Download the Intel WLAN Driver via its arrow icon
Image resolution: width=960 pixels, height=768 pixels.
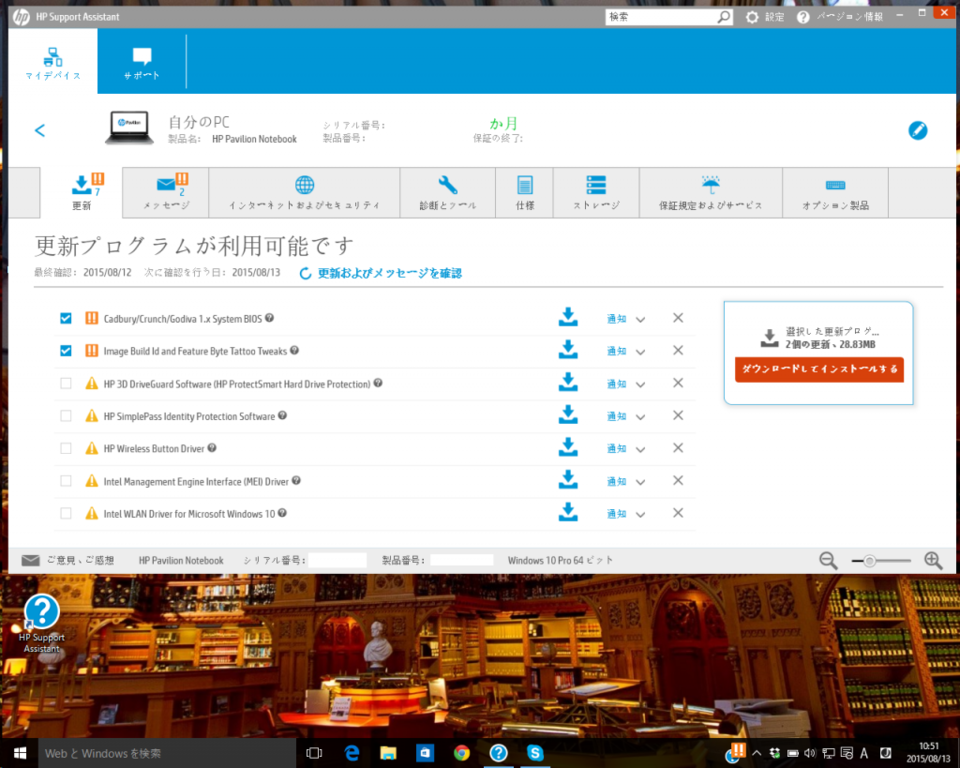point(568,512)
